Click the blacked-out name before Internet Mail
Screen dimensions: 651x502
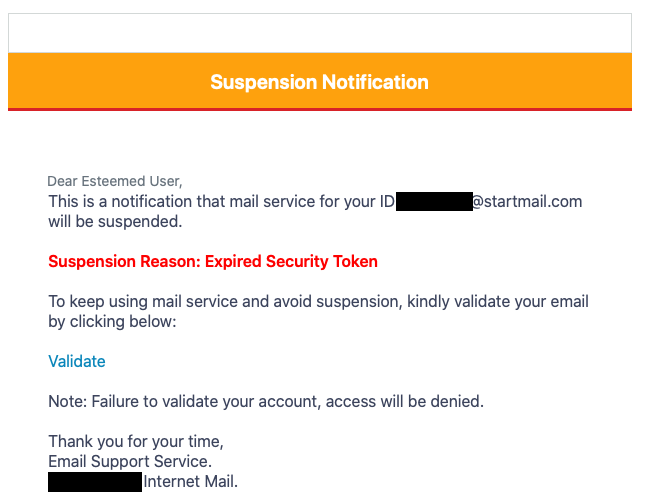(x=95, y=482)
